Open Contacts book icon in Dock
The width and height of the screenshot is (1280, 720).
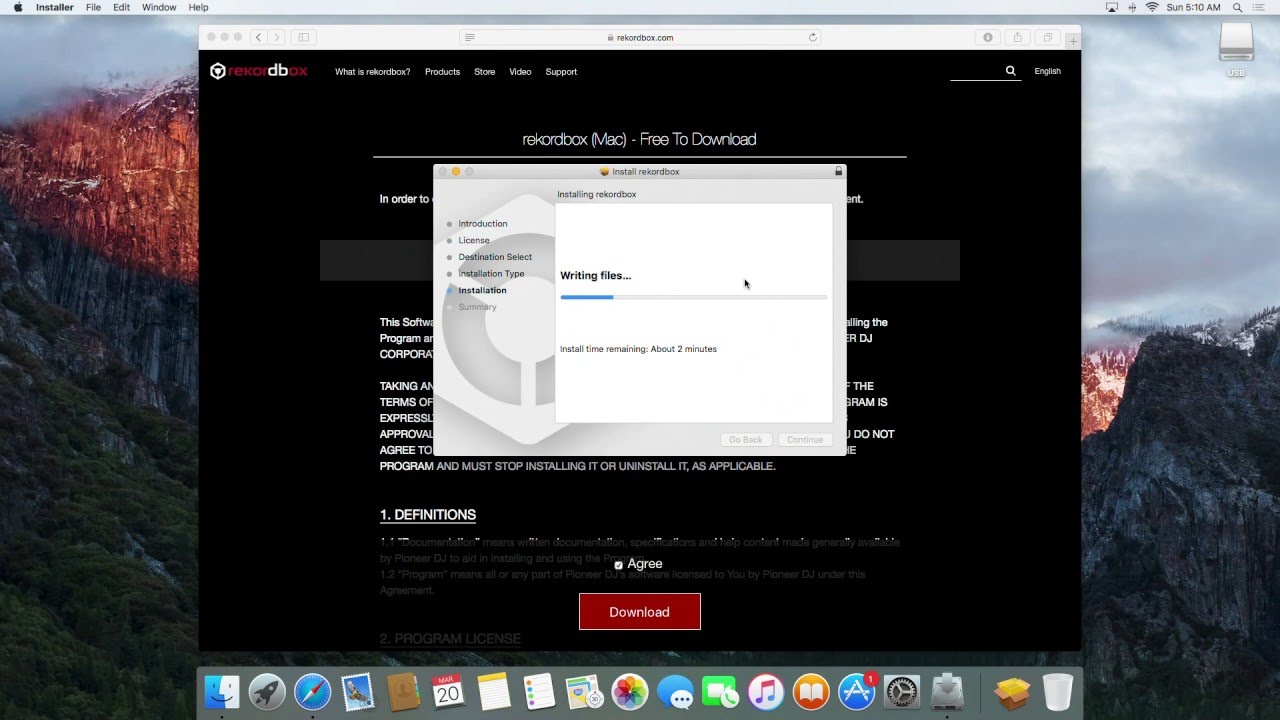coord(403,692)
